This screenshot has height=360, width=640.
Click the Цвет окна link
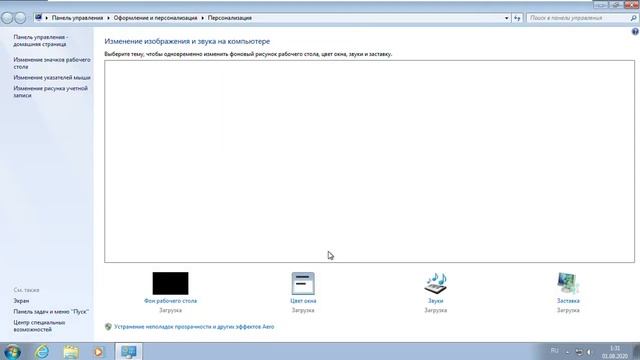(303, 301)
